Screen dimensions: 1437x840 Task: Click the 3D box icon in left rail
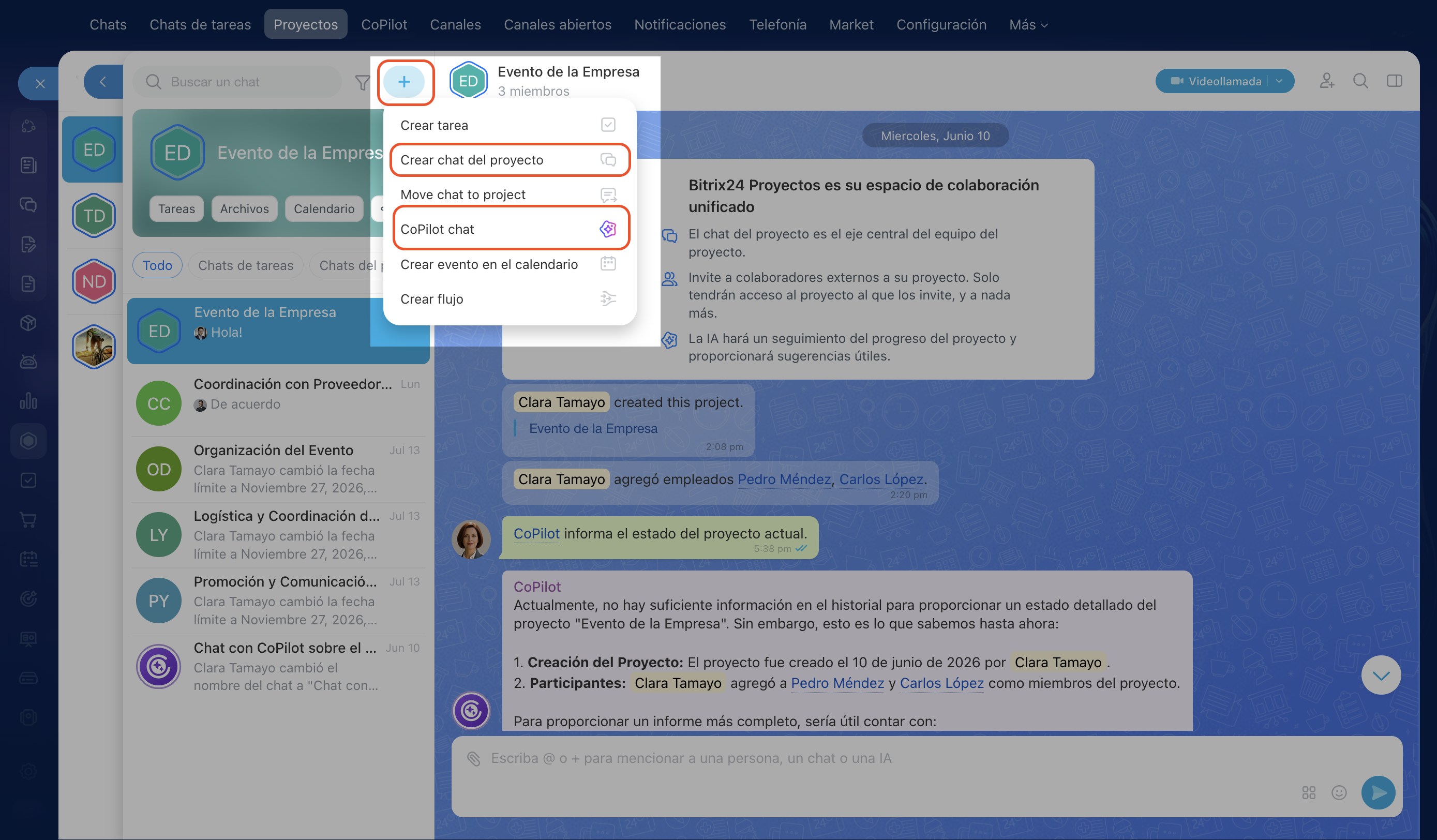pyautogui.click(x=28, y=323)
